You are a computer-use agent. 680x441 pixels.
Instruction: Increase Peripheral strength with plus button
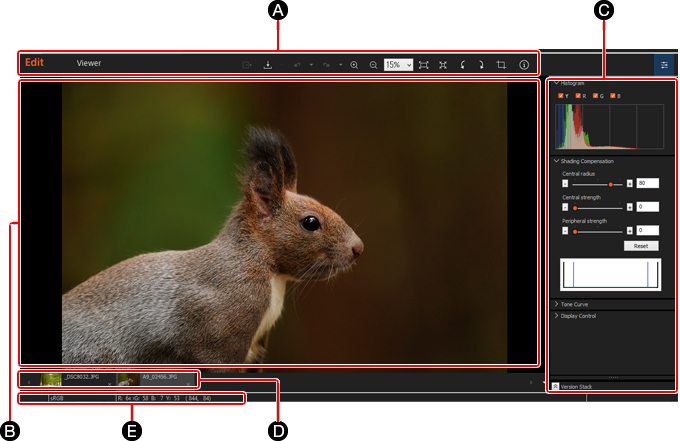click(x=630, y=231)
